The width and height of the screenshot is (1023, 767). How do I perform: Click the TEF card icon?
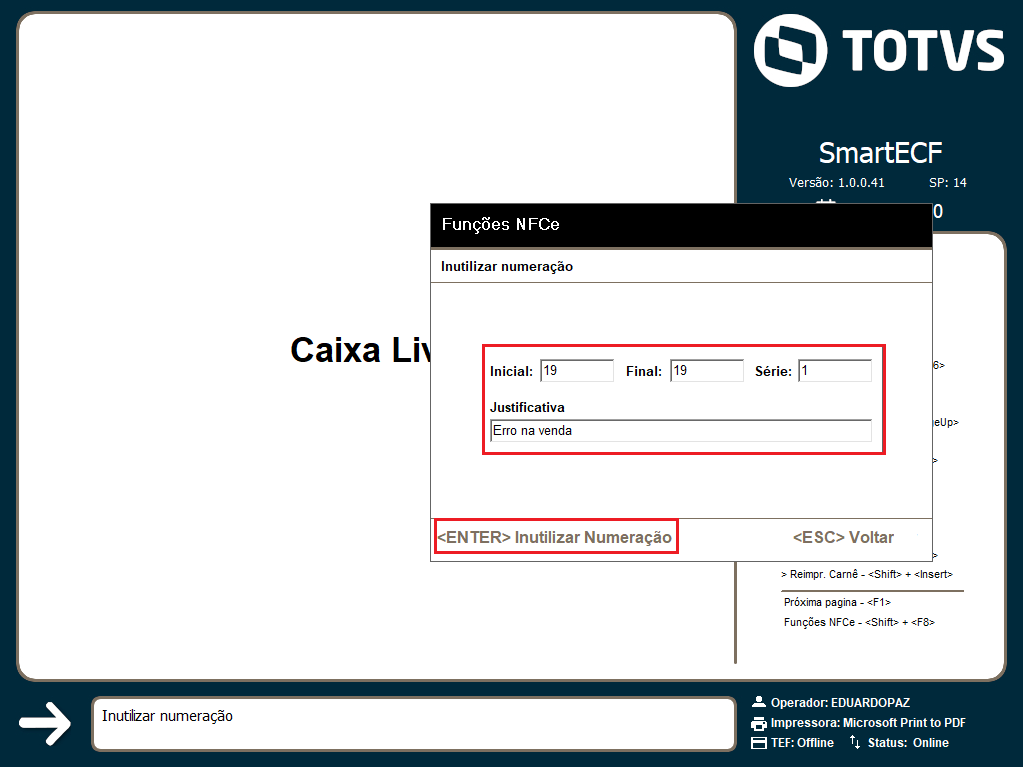tap(758, 743)
